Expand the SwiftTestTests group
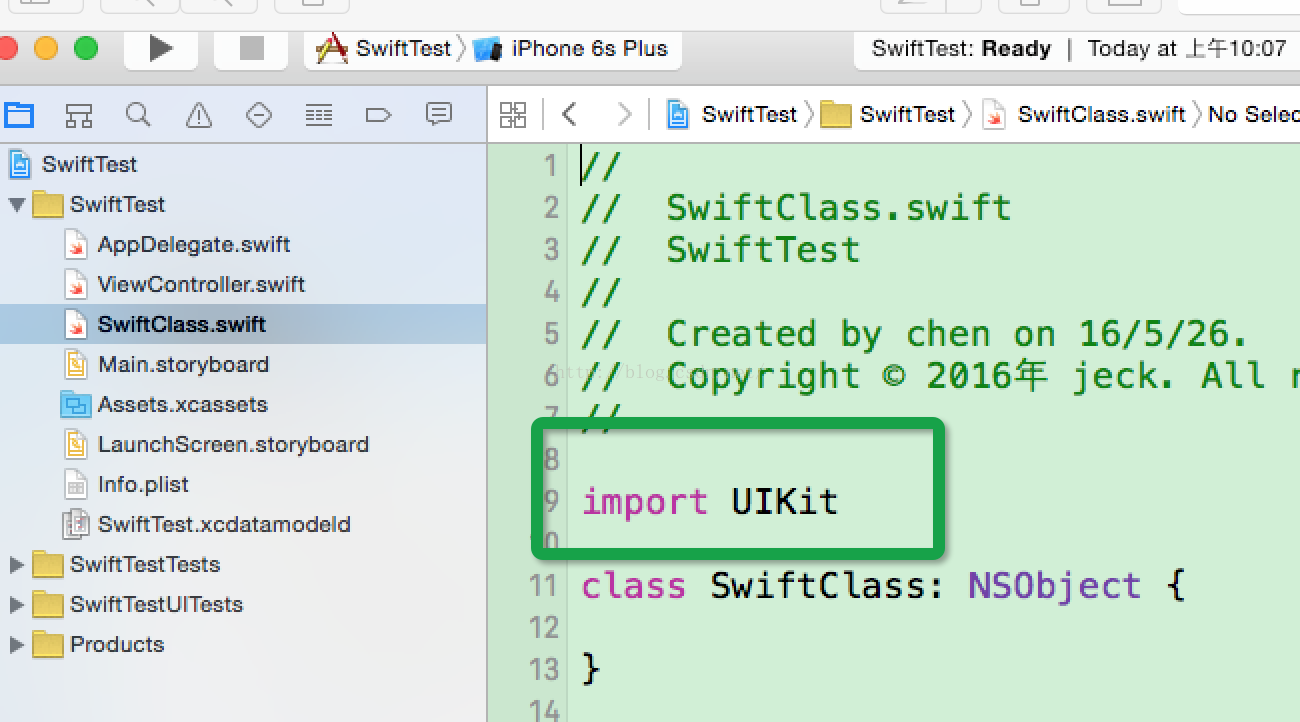Image resolution: width=1300 pixels, height=722 pixels. 16,565
